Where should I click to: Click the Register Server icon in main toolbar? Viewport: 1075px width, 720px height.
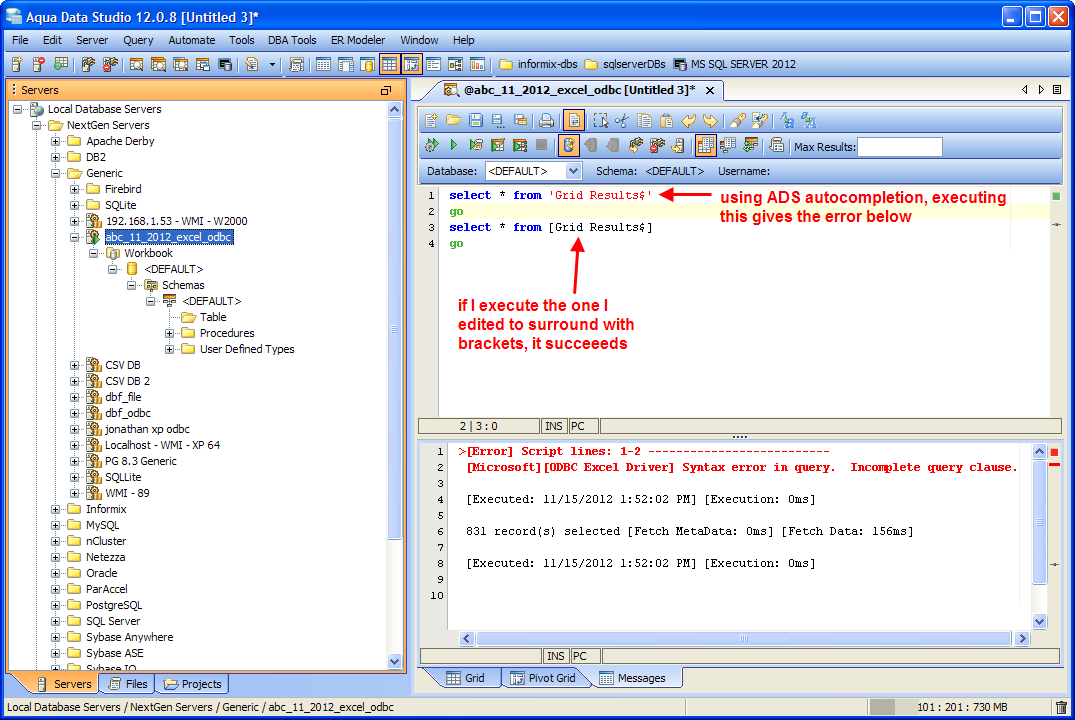tap(17, 64)
